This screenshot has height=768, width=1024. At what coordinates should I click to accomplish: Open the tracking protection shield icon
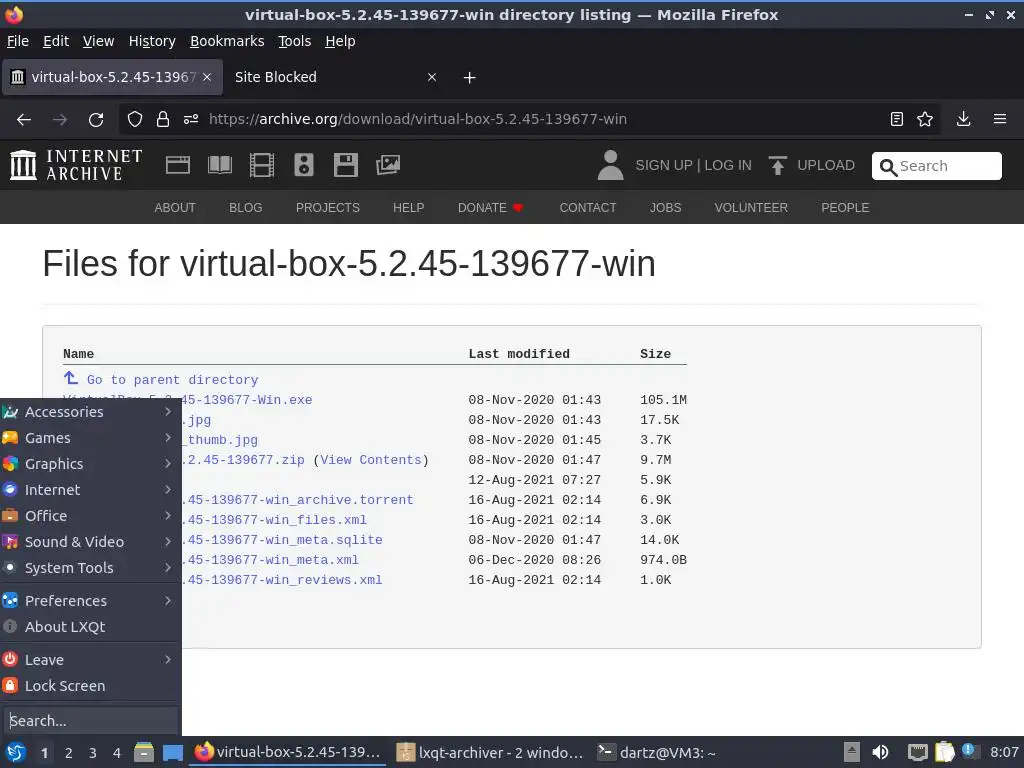coord(135,119)
